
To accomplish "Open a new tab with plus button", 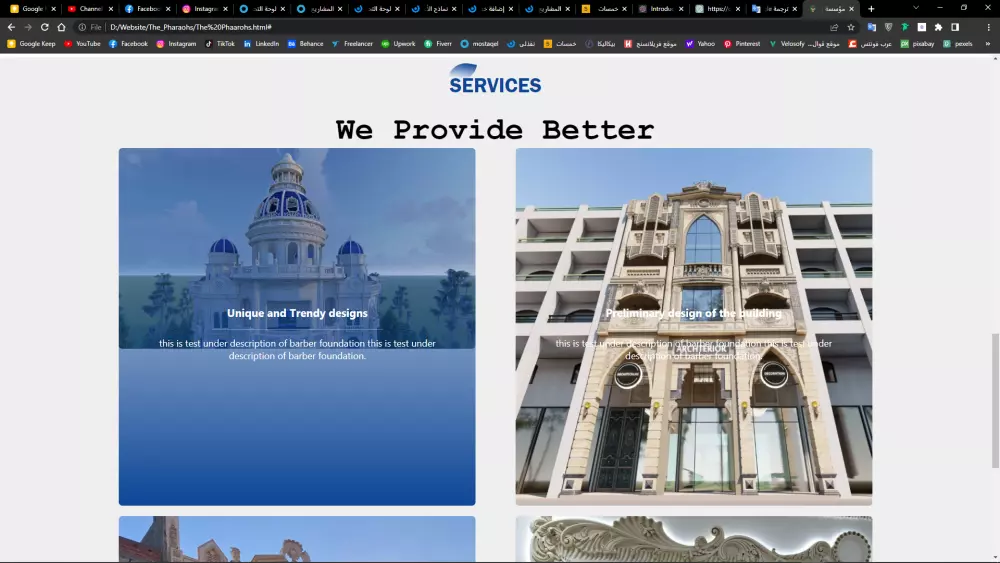I will click(871, 9).
